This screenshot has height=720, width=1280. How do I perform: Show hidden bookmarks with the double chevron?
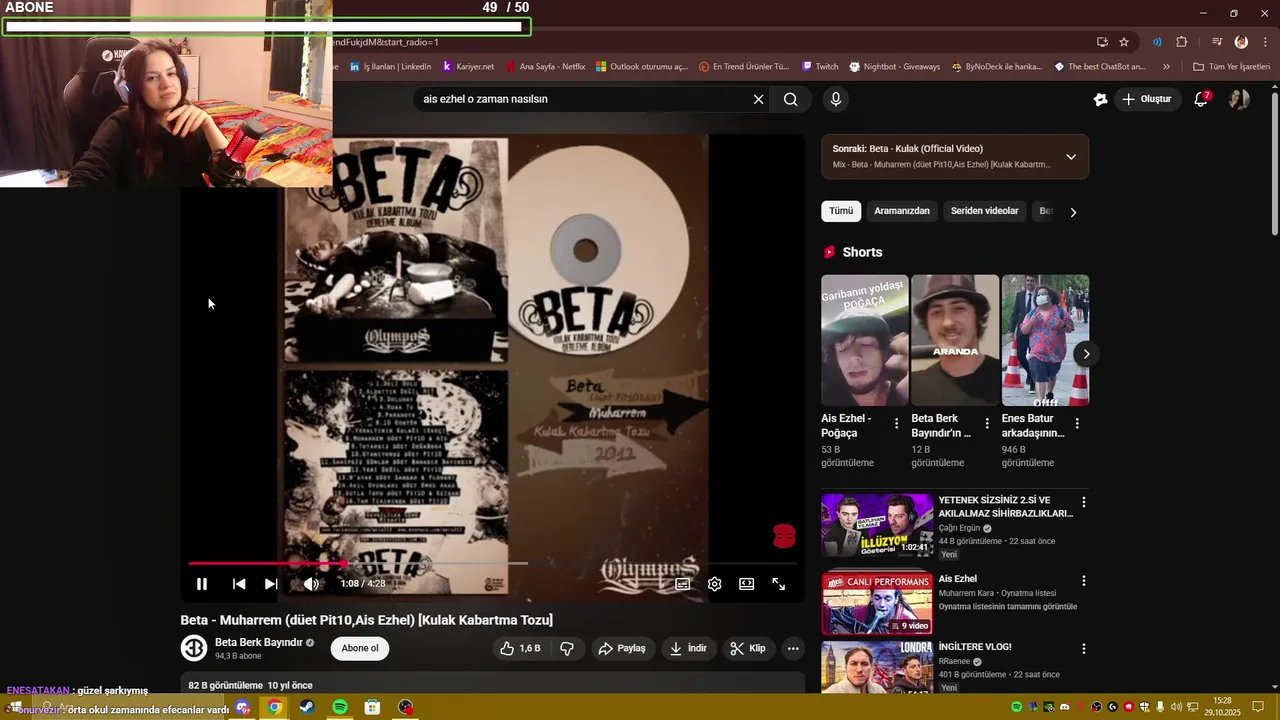1166,67
